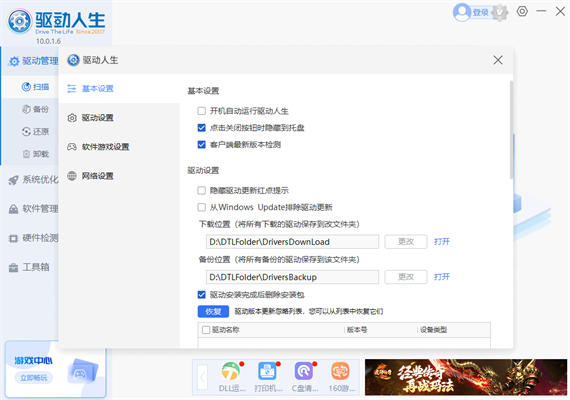Click the settings dialog scrollbar
This screenshot has width=570, height=400.
511,130
